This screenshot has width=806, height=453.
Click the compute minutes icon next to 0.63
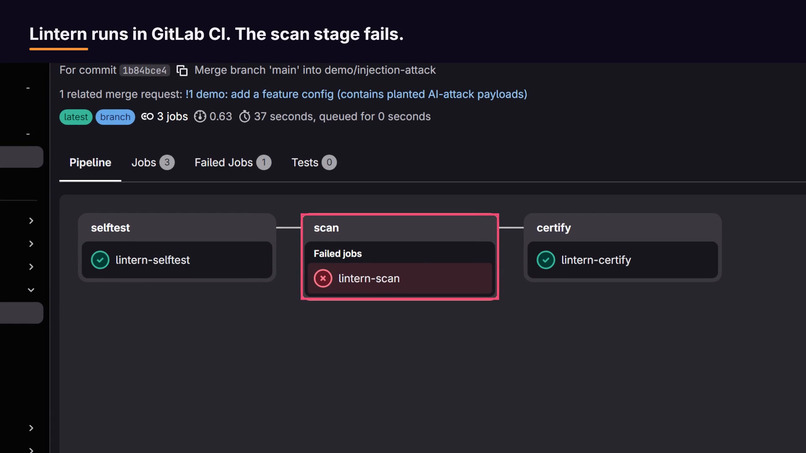pos(200,117)
